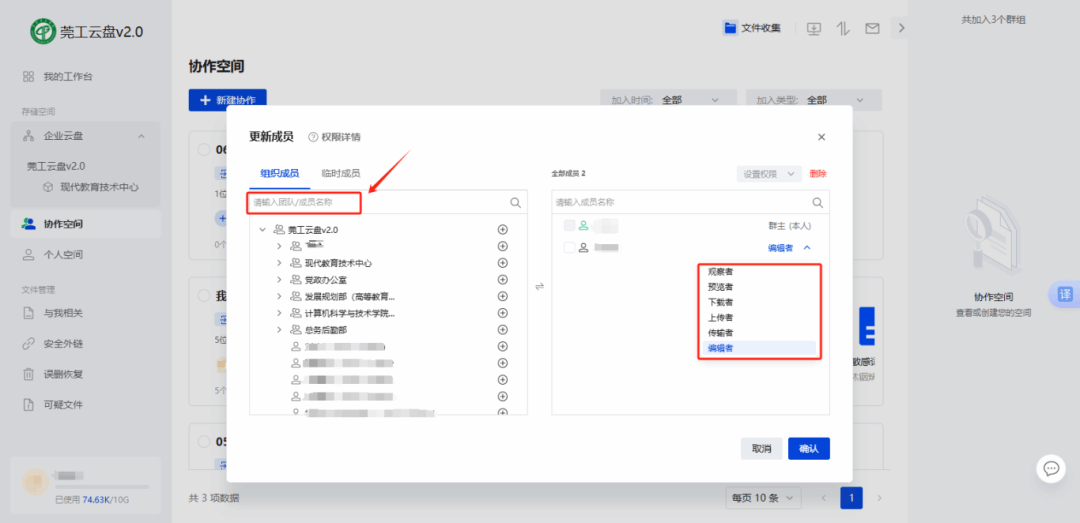Expand the 计算机科学与技术学院 tree node

[x=279, y=313]
